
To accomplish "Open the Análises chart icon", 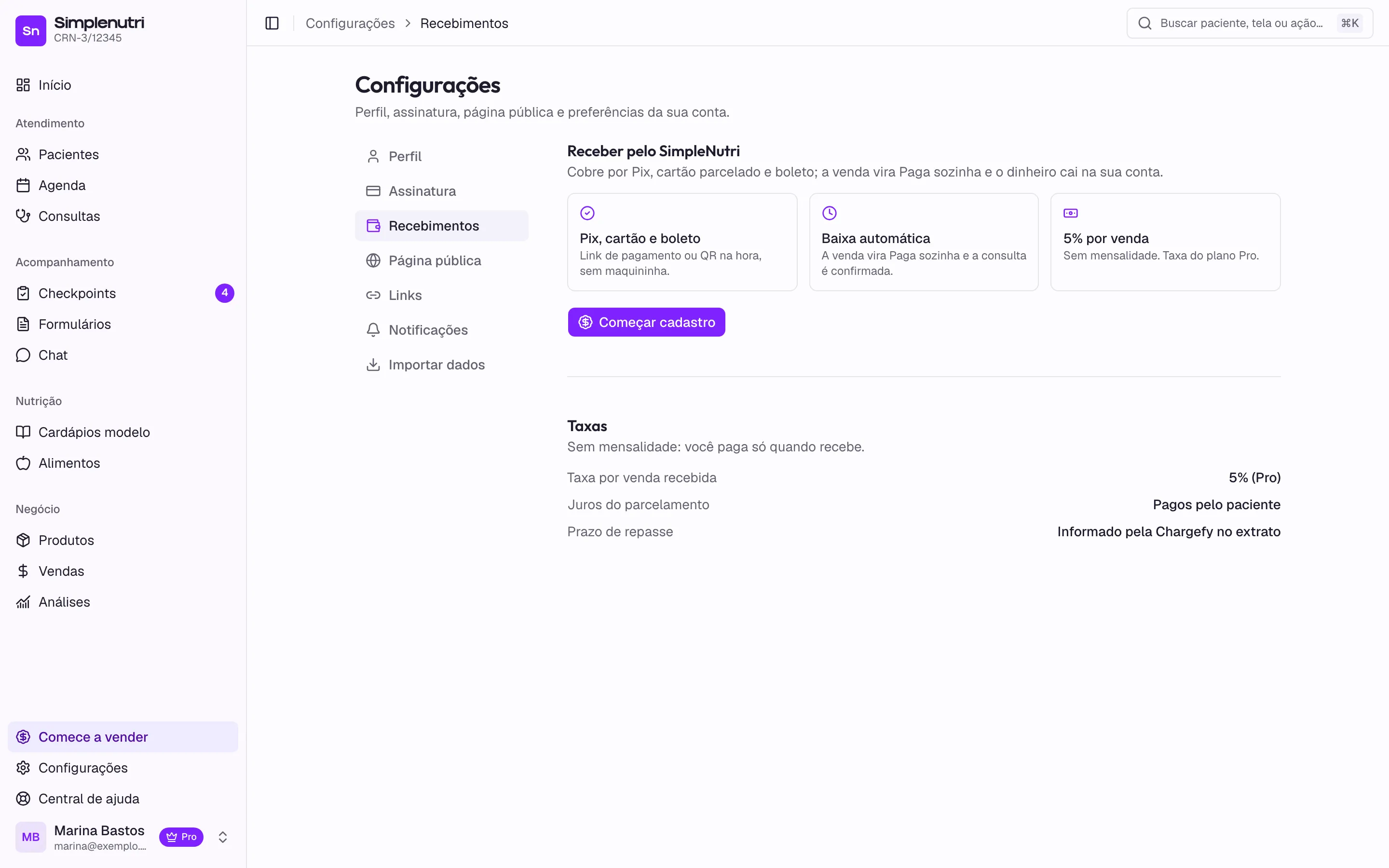I will [x=23, y=602].
